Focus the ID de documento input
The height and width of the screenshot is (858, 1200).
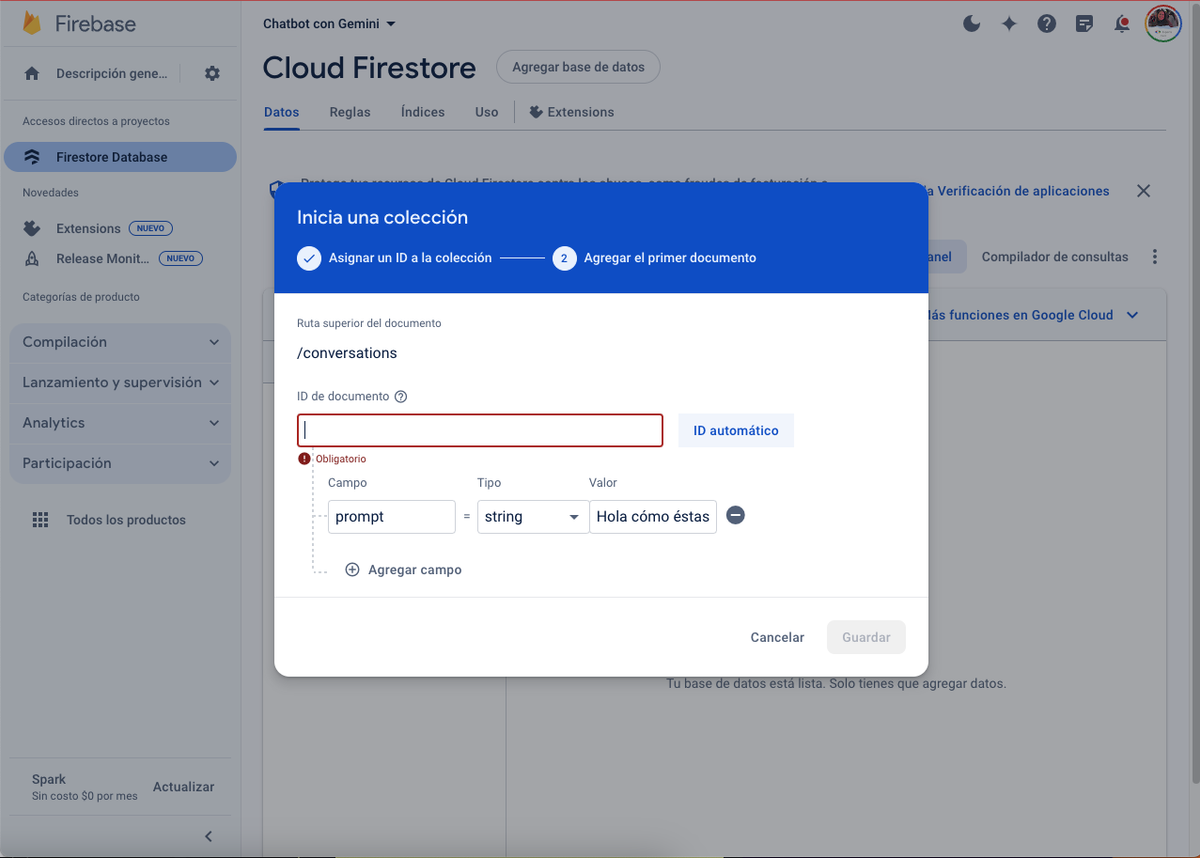480,430
